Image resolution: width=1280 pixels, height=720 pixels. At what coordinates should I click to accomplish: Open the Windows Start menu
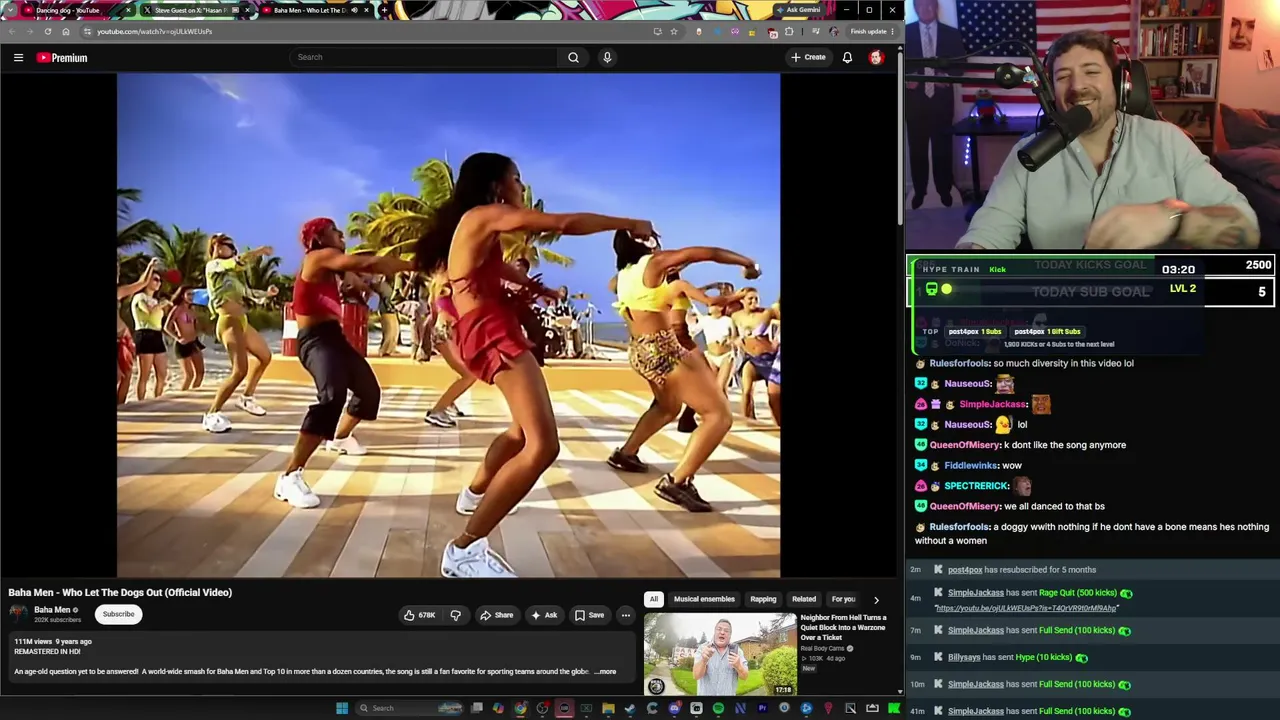tap(342, 708)
